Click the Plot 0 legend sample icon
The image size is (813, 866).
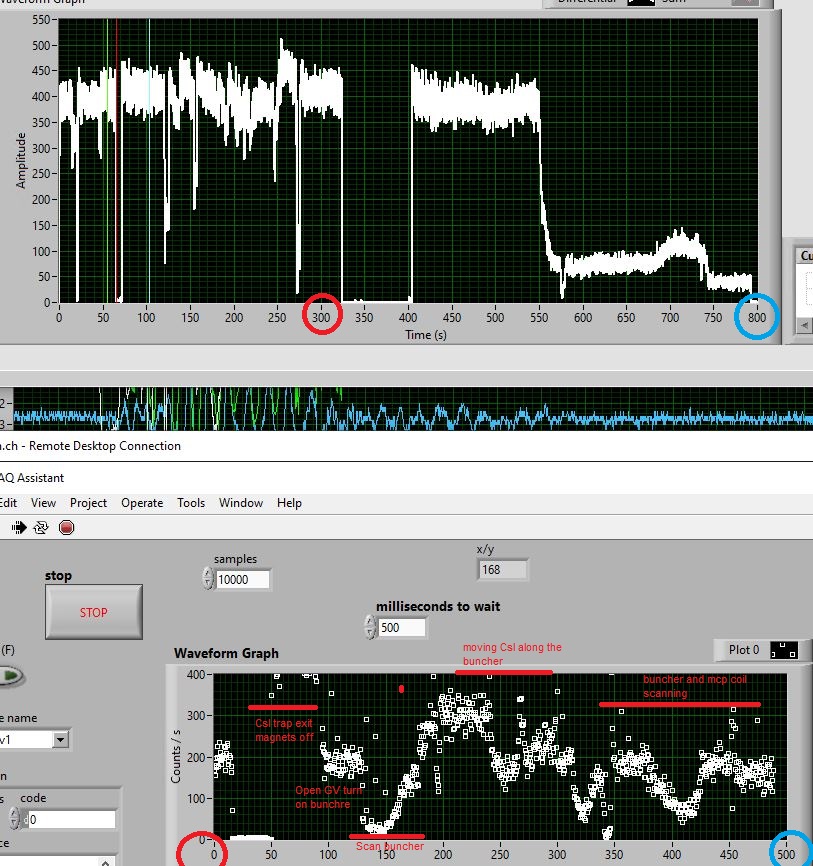pyautogui.click(x=782, y=650)
